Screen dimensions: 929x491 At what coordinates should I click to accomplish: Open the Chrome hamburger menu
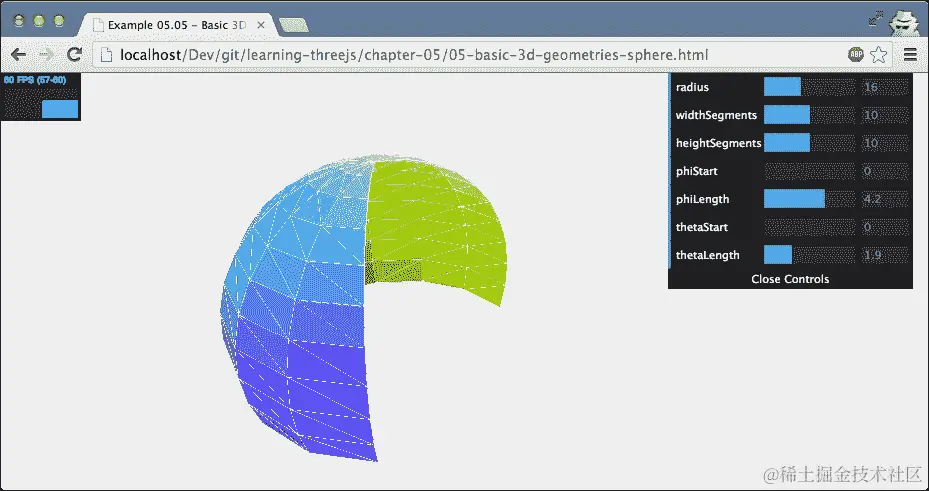(911, 55)
